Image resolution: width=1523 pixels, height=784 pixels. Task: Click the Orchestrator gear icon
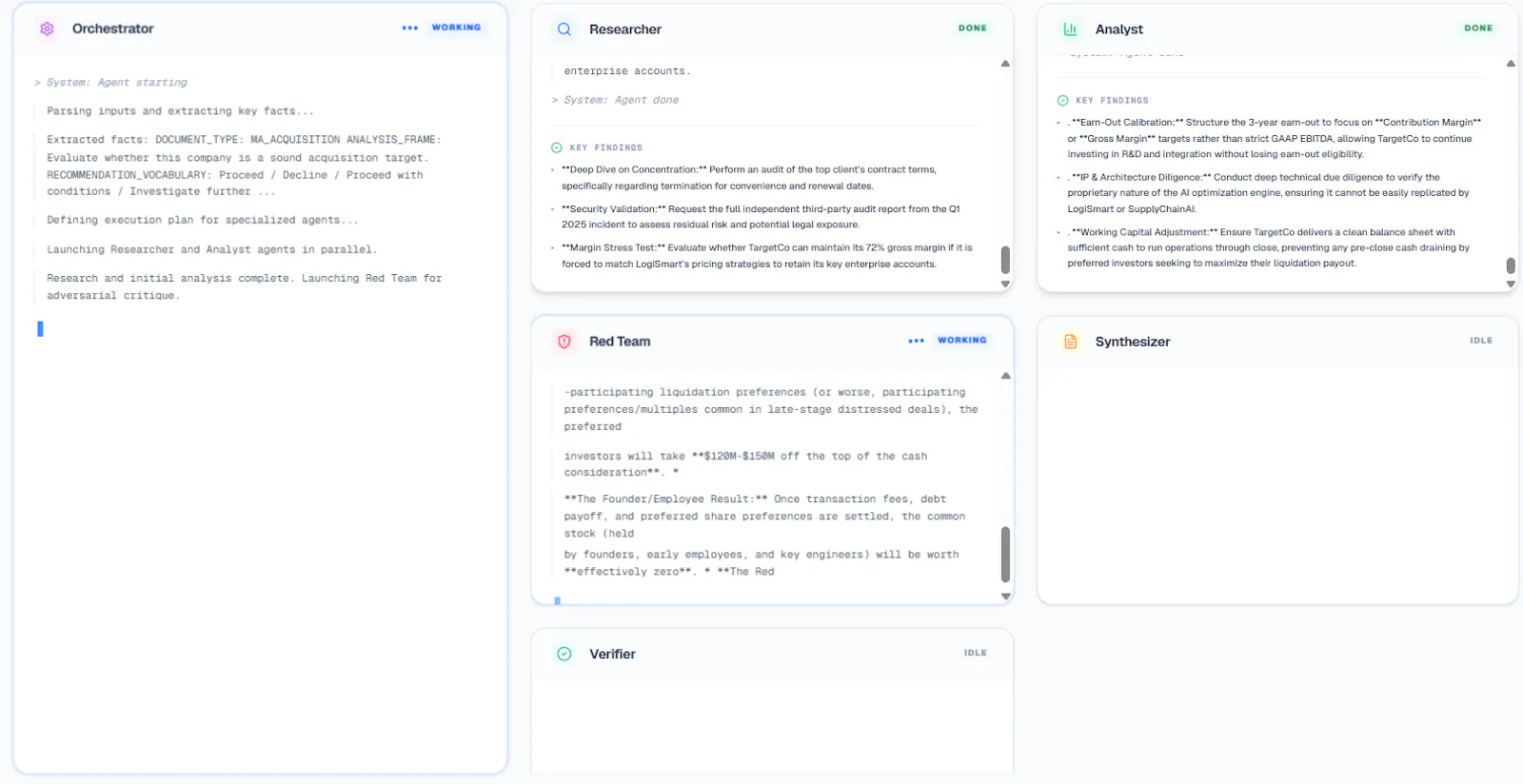pyautogui.click(x=47, y=29)
